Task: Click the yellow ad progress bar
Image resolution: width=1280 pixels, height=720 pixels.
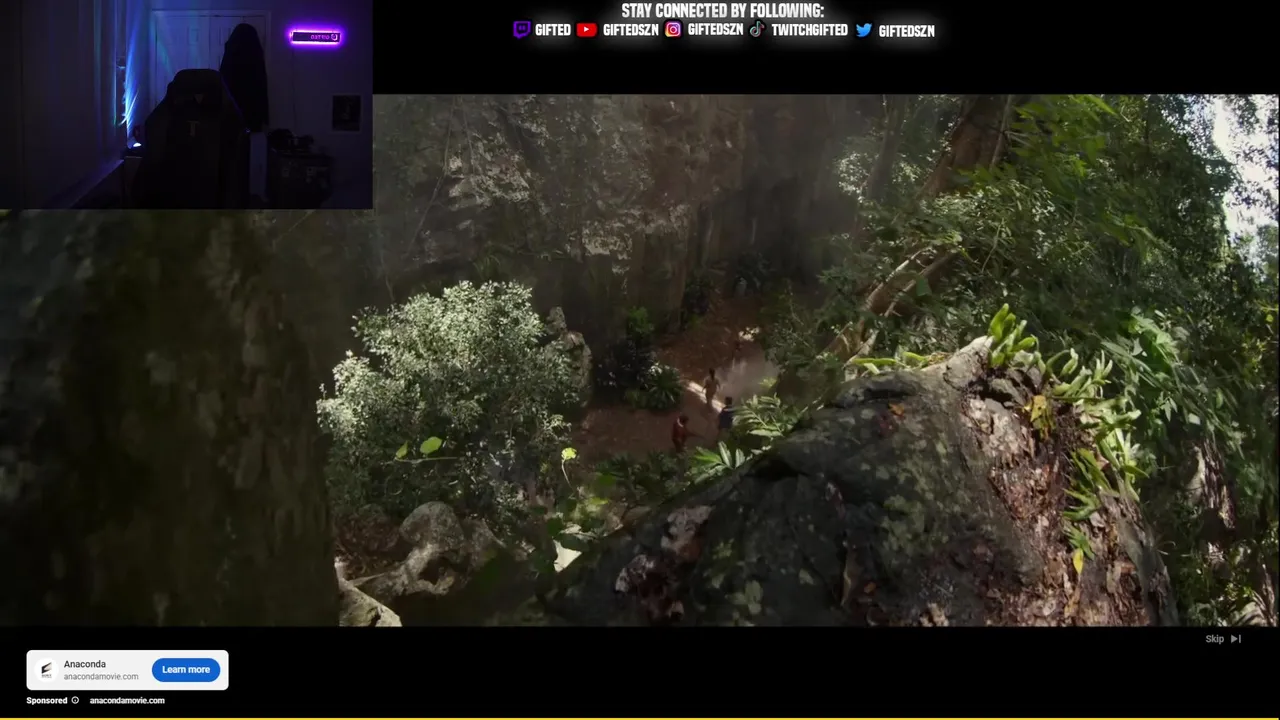Action: [640, 718]
